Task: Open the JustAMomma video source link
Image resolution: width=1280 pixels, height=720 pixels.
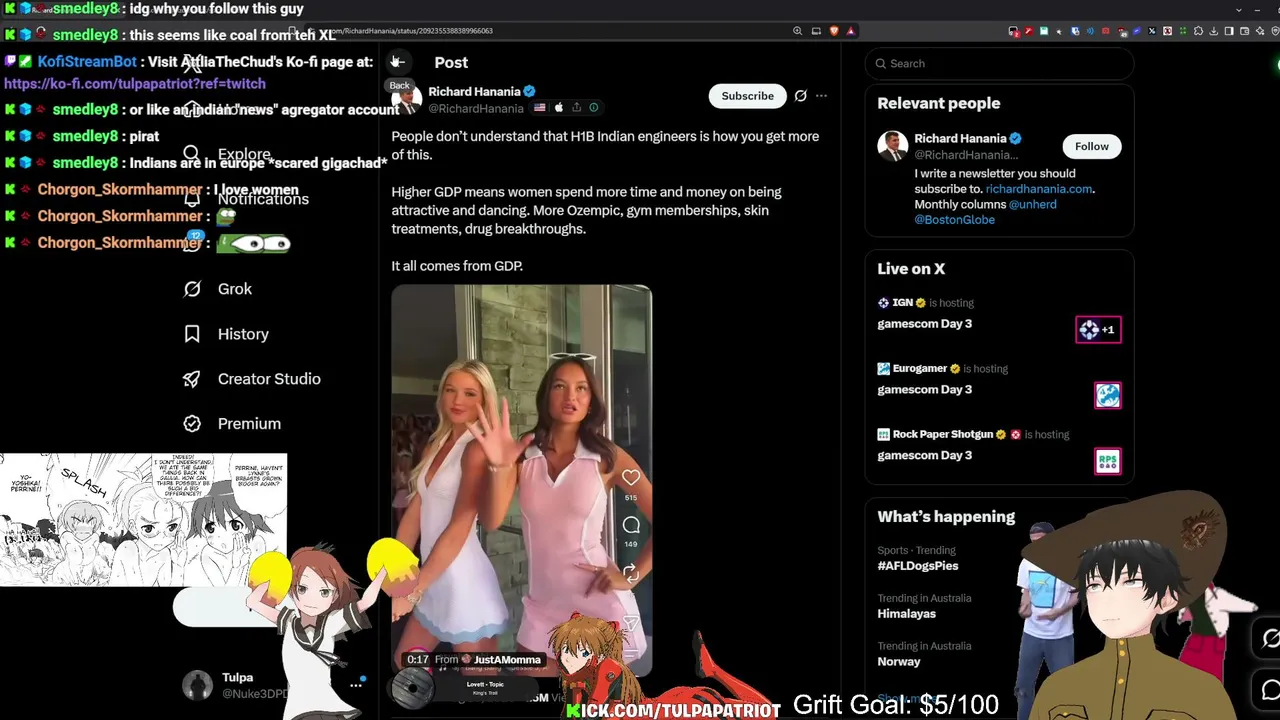Action: point(507,660)
